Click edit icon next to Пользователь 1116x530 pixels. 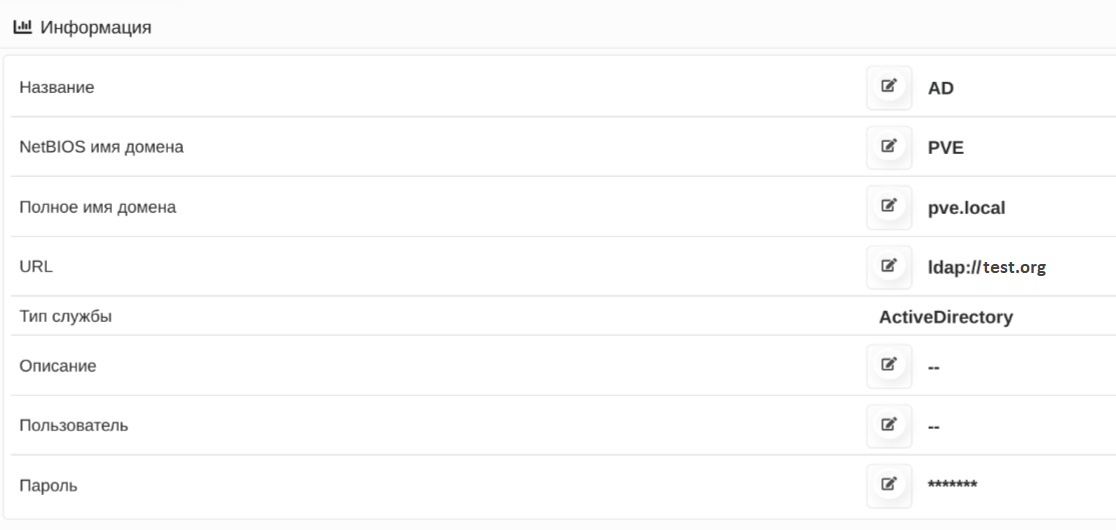(888, 426)
